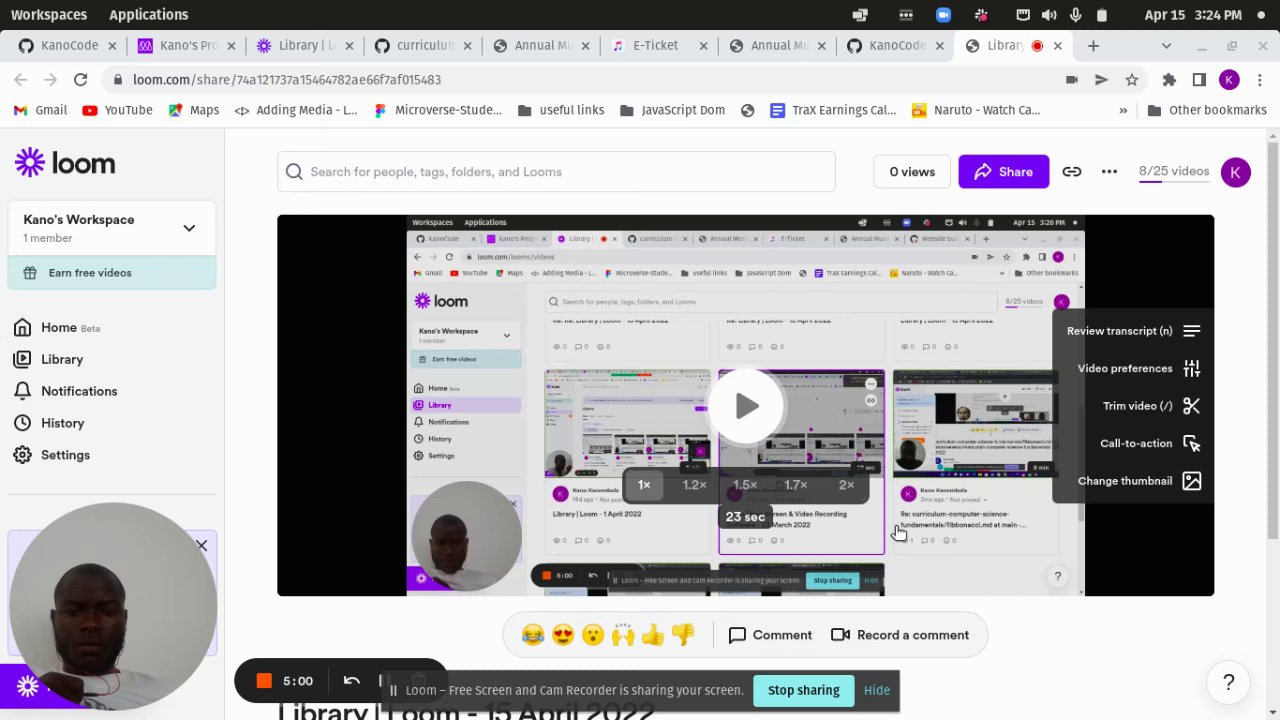Stop recording with red square button
The width and height of the screenshot is (1280, 720).
pos(264,681)
